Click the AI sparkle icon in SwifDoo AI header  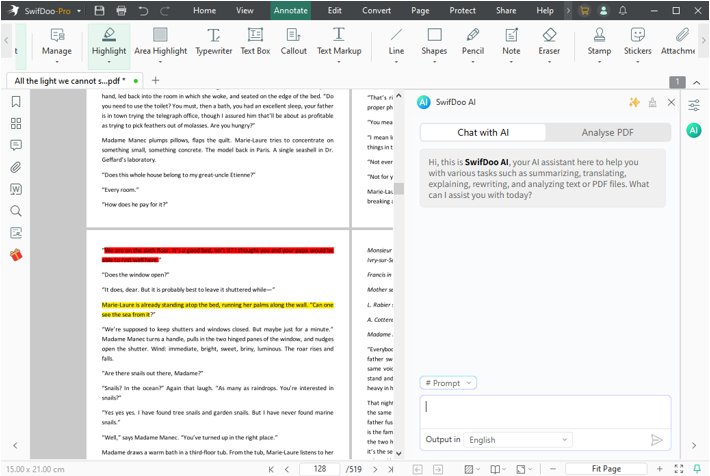pos(634,102)
